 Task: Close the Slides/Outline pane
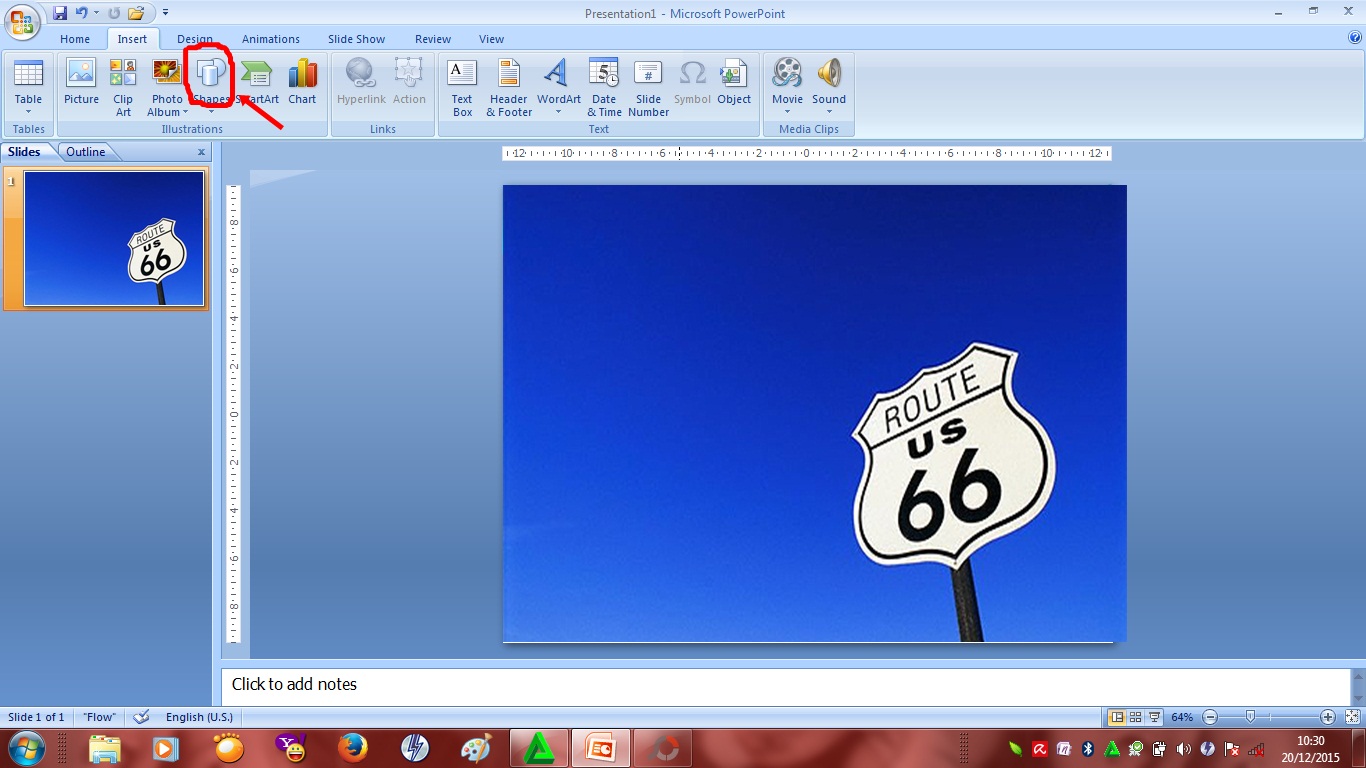(201, 152)
